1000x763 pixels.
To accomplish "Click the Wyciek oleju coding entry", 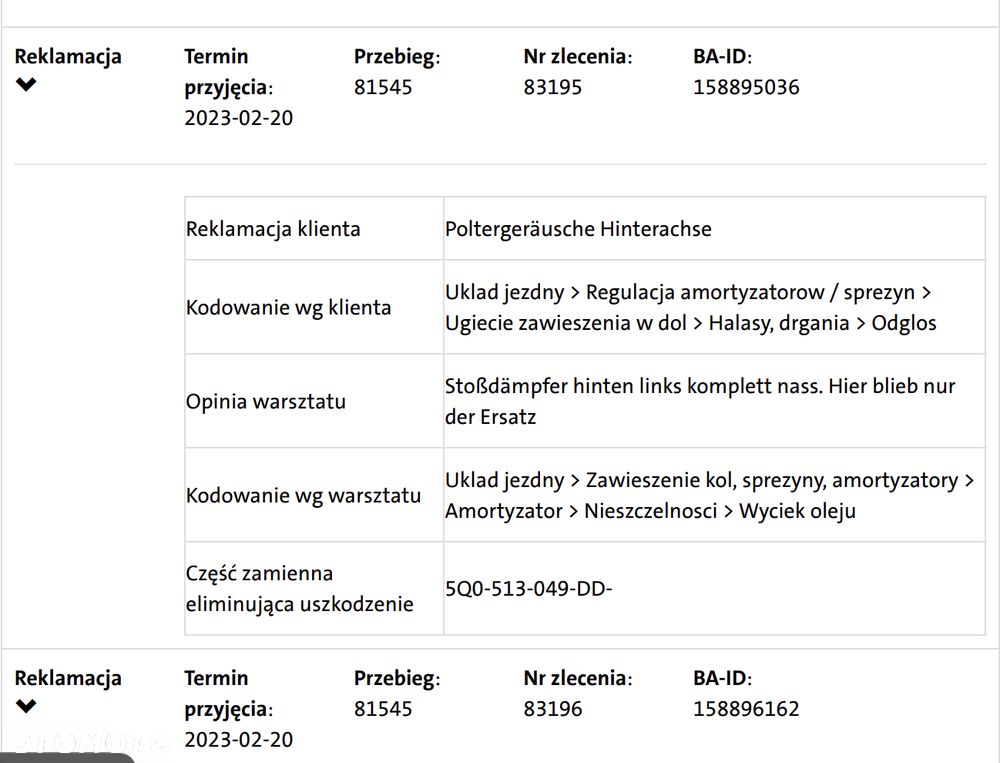I will (797, 511).
